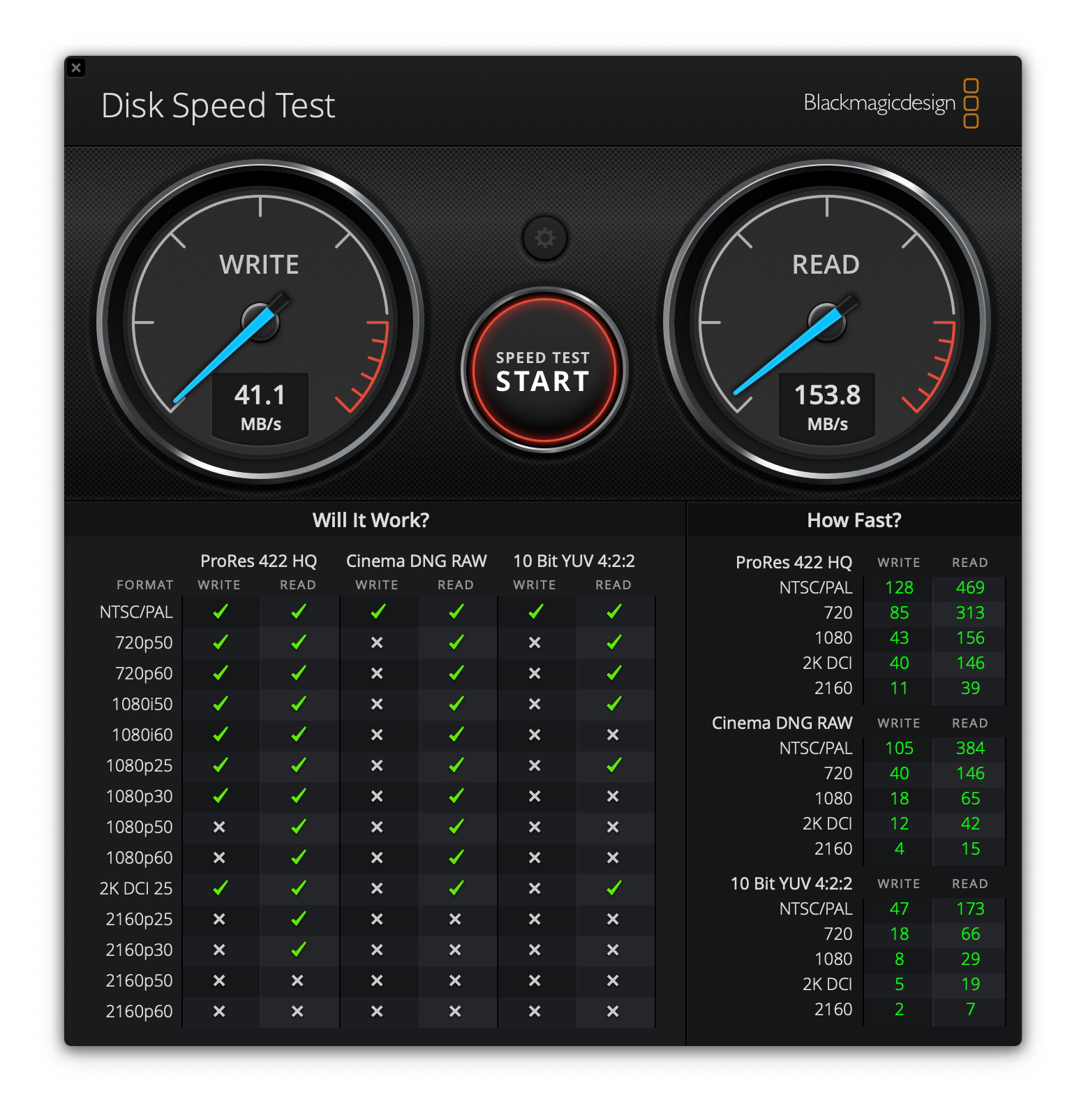
Task: Click 10 Bit YUV write checkmark for NTSC/PAL
Action: tap(535, 612)
